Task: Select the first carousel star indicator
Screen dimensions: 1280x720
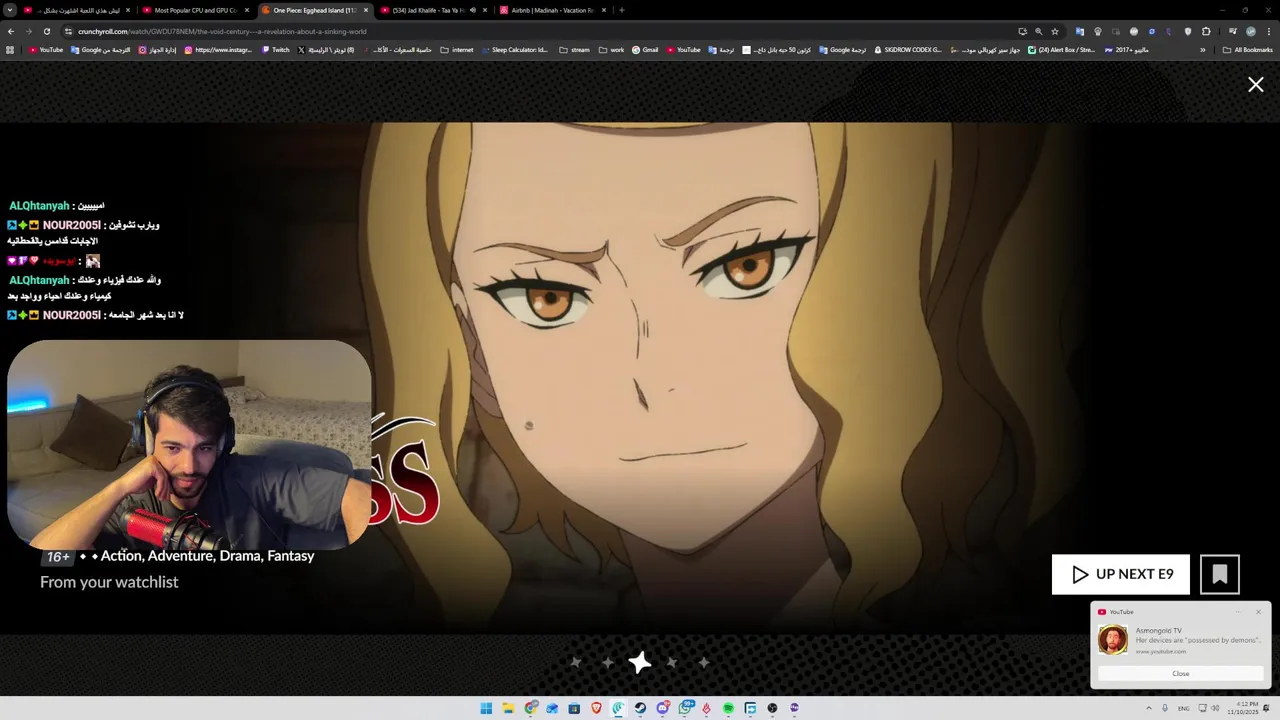Action: [576, 662]
